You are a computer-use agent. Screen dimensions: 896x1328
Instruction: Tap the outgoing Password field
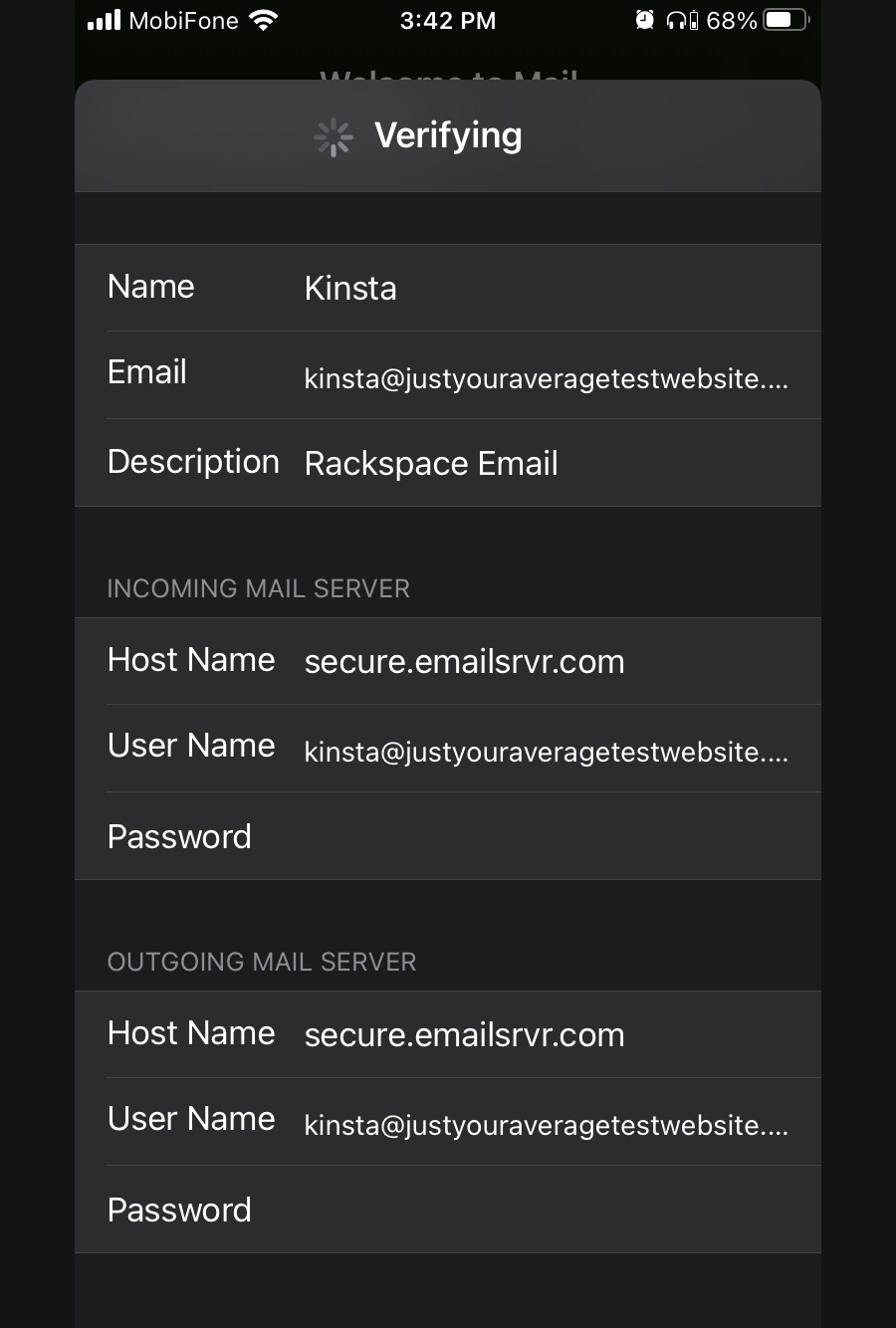(448, 1210)
